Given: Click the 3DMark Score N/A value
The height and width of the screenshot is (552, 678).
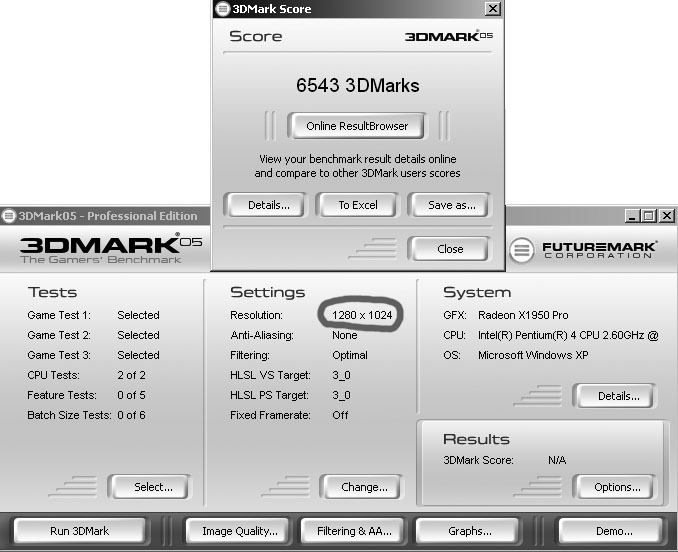Looking at the screenshot, I should [557, 460].
